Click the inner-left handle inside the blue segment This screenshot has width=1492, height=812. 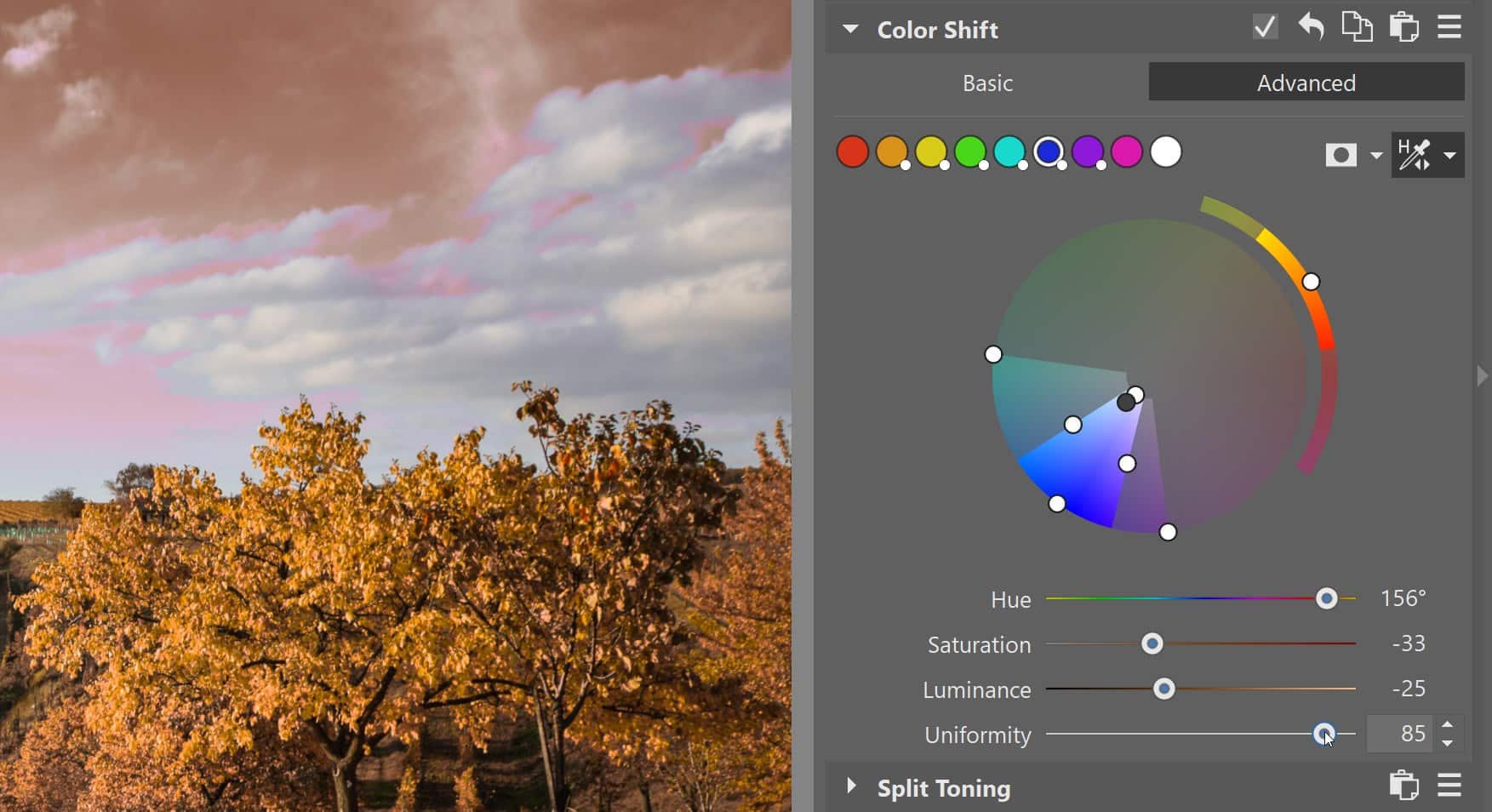pos(1073,425)
